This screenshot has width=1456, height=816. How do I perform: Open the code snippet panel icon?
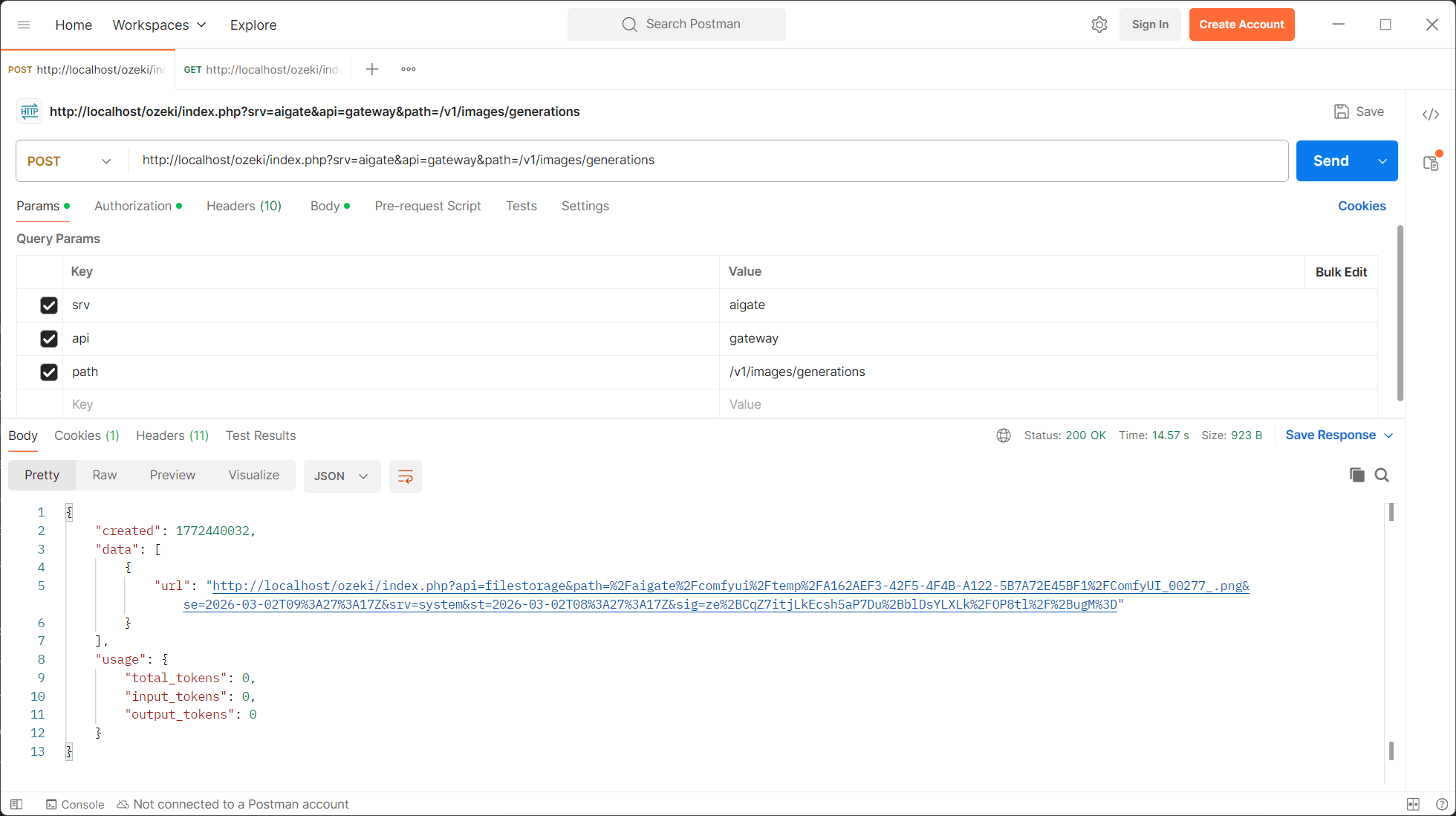point(1431,114)
